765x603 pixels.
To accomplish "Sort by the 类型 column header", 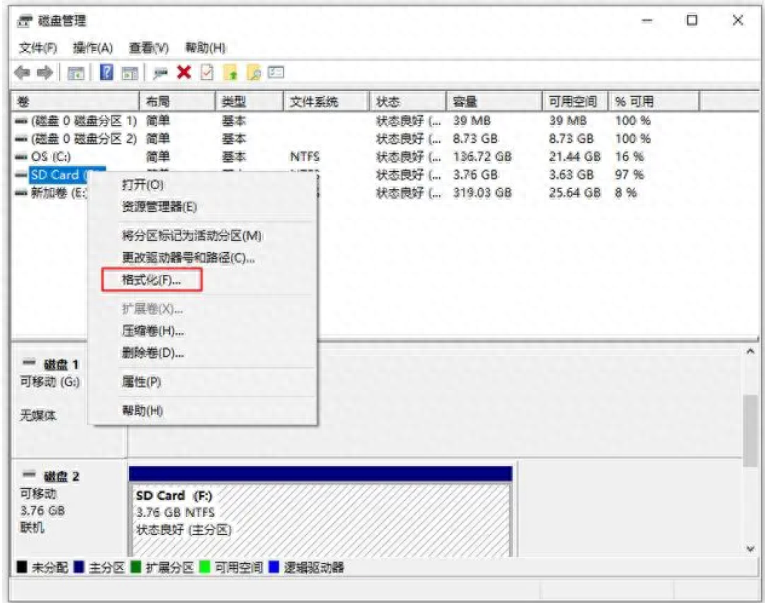I will click(249, 101).
